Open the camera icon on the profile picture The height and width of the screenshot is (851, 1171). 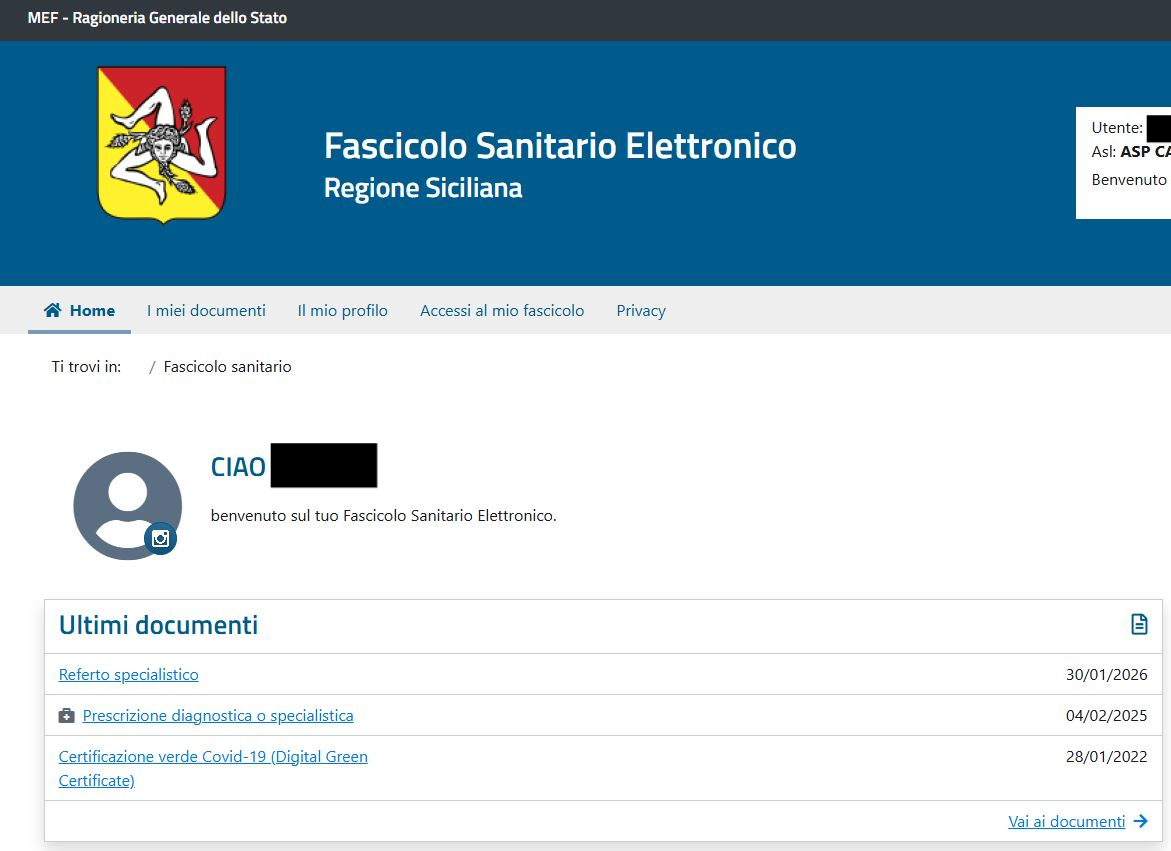click(x=162, y=538)
